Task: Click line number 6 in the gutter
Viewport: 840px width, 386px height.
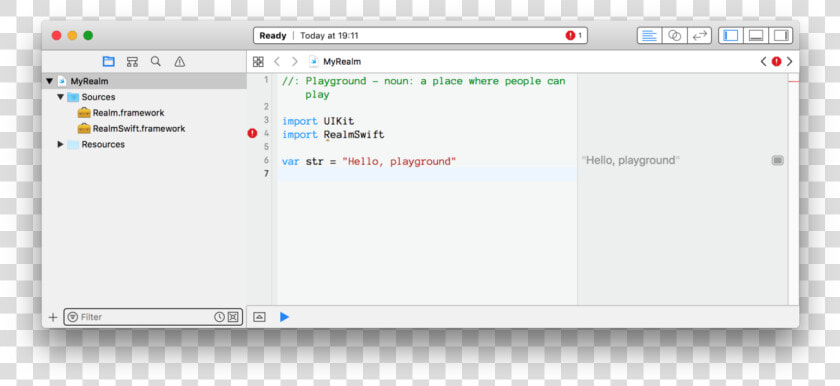Action: click(x=266, y=160)
